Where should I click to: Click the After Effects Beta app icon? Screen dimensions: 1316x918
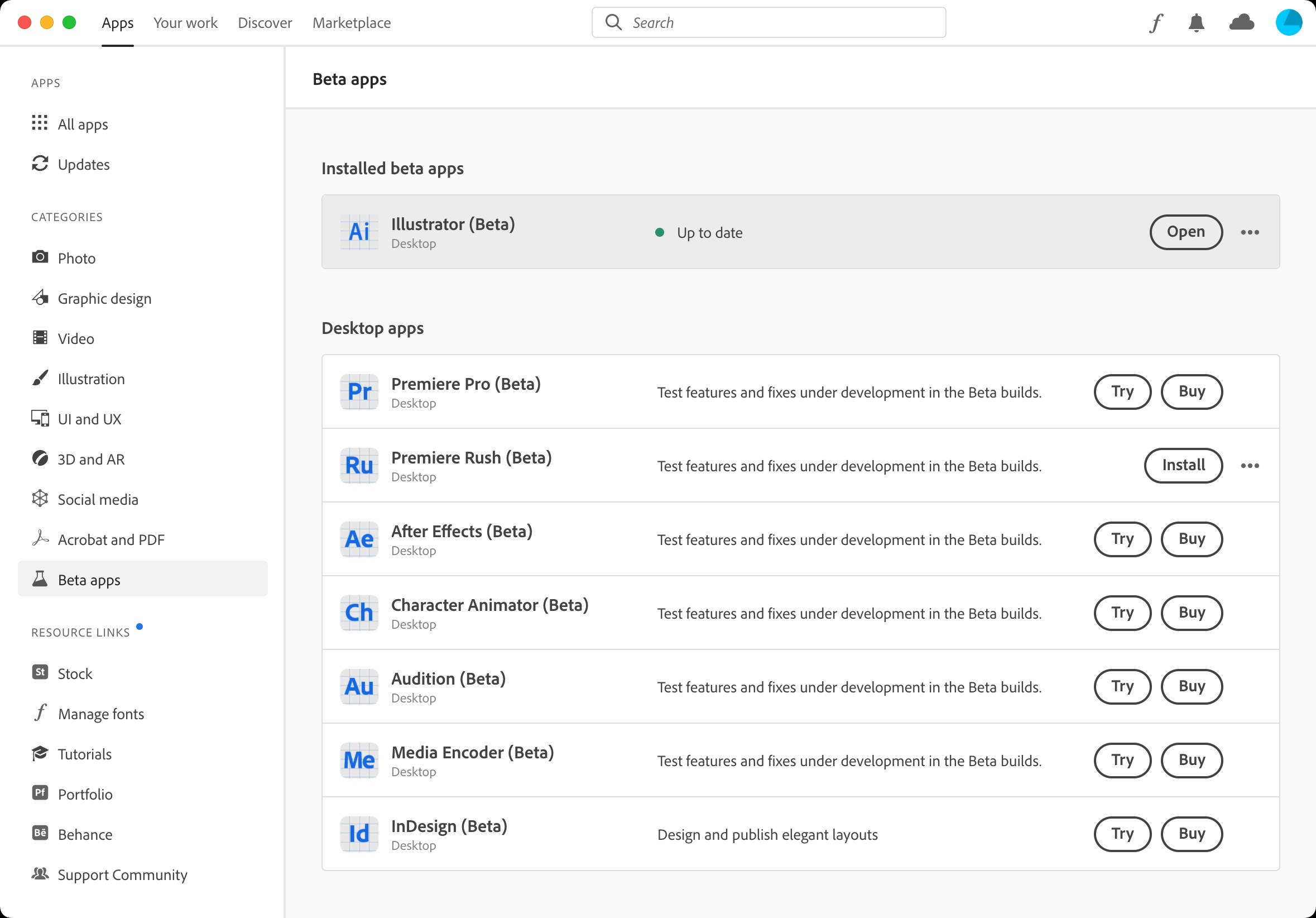tap(358, 539)
